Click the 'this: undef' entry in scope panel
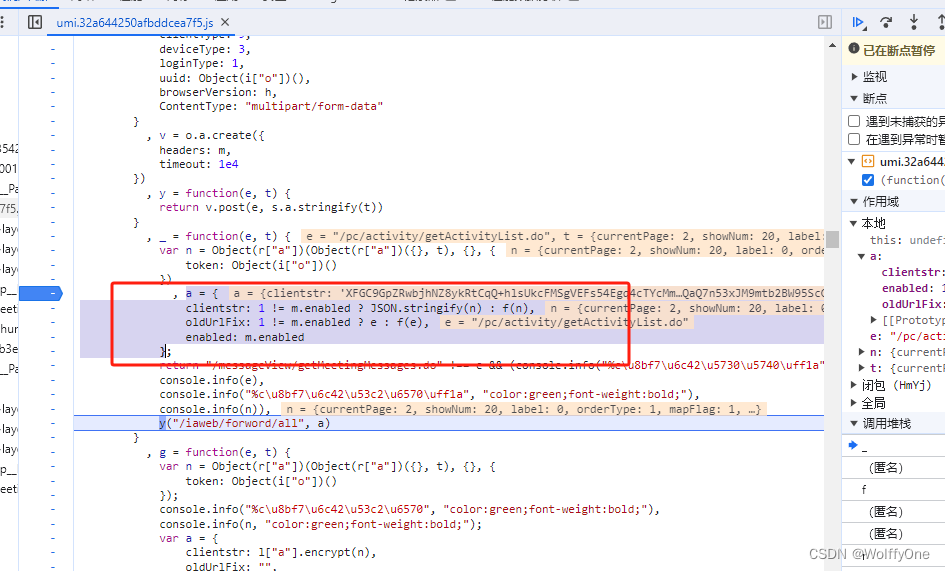 point(907,240)
